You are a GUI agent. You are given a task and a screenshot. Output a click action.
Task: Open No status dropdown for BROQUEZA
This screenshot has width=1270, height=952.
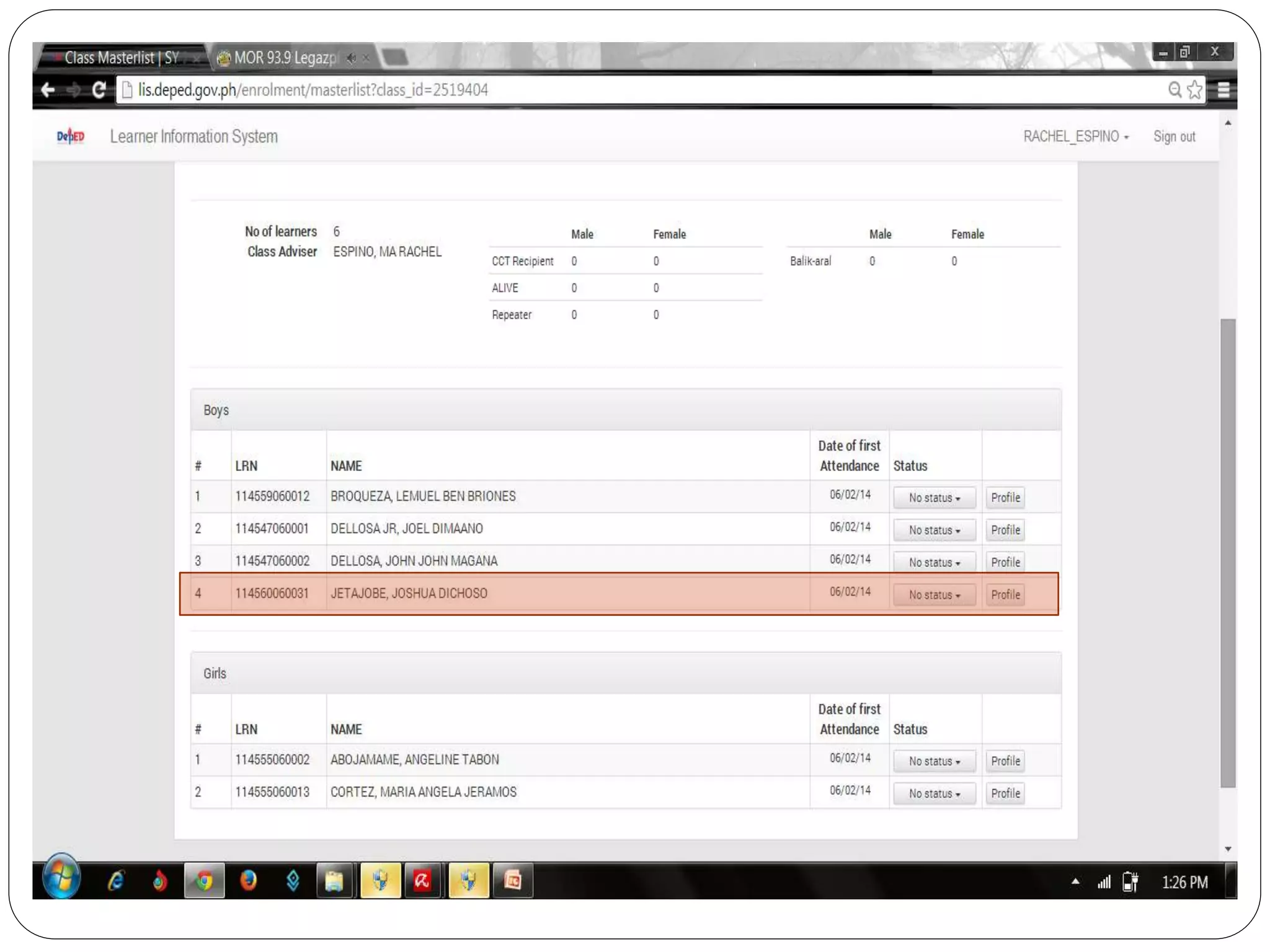pos(934,498)
